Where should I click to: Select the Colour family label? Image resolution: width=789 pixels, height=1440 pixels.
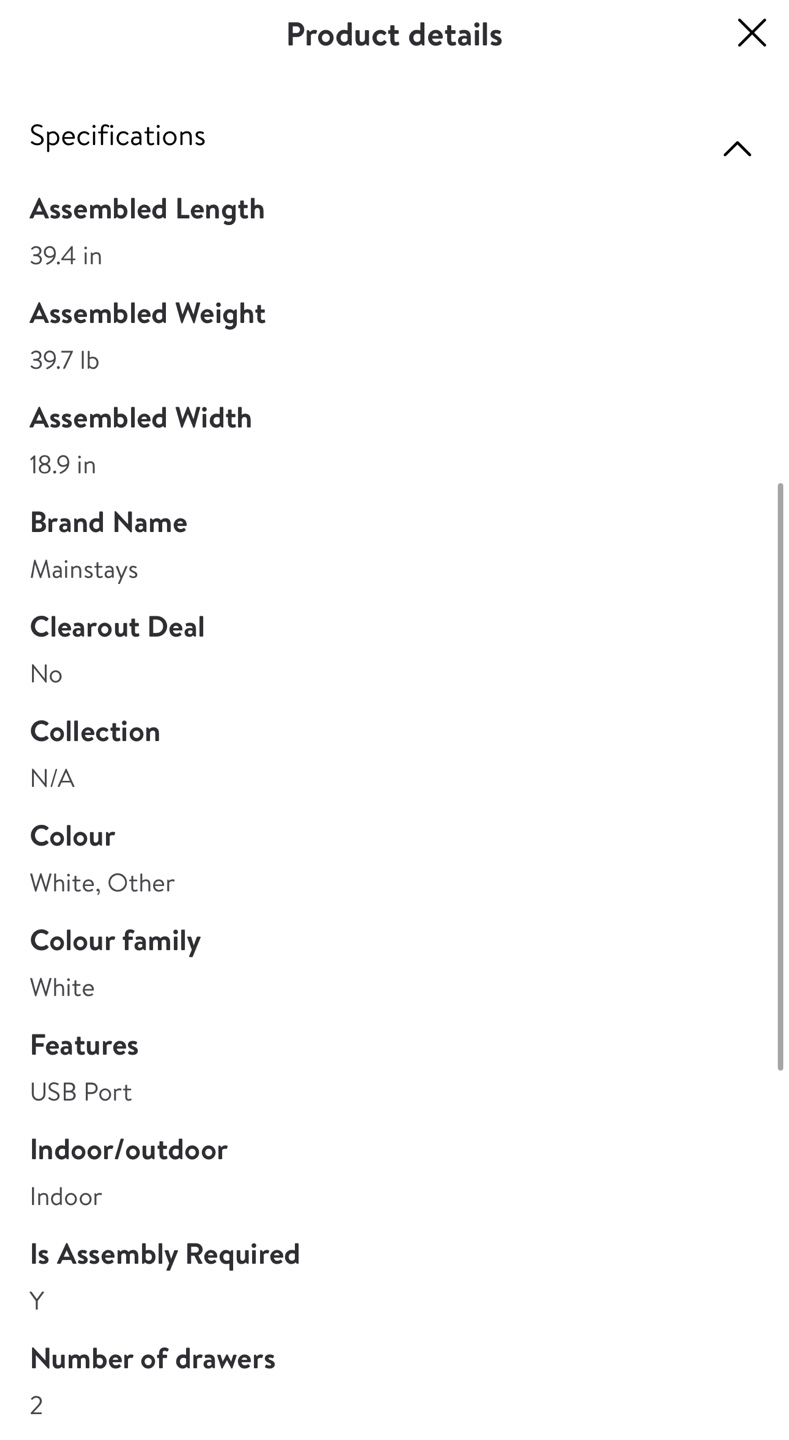click(x=115, y=940)
